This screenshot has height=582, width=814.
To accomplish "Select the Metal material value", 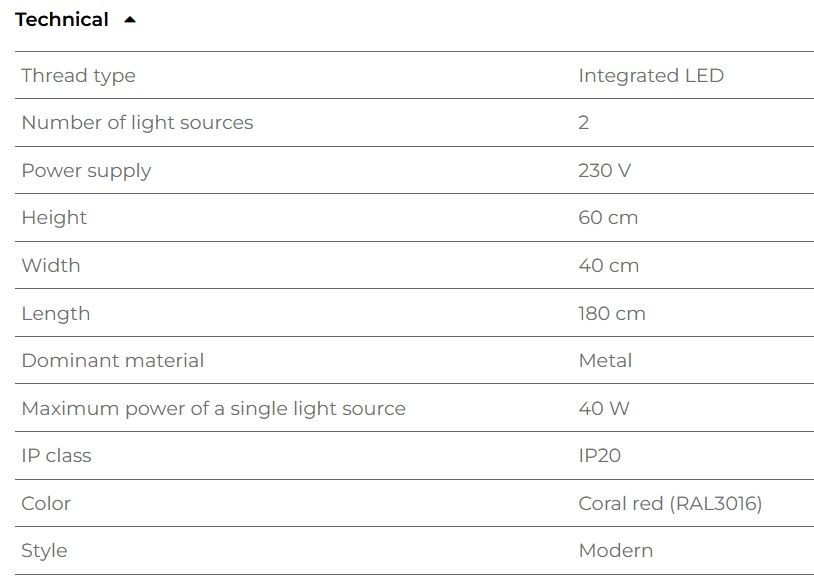I will 605,360.
